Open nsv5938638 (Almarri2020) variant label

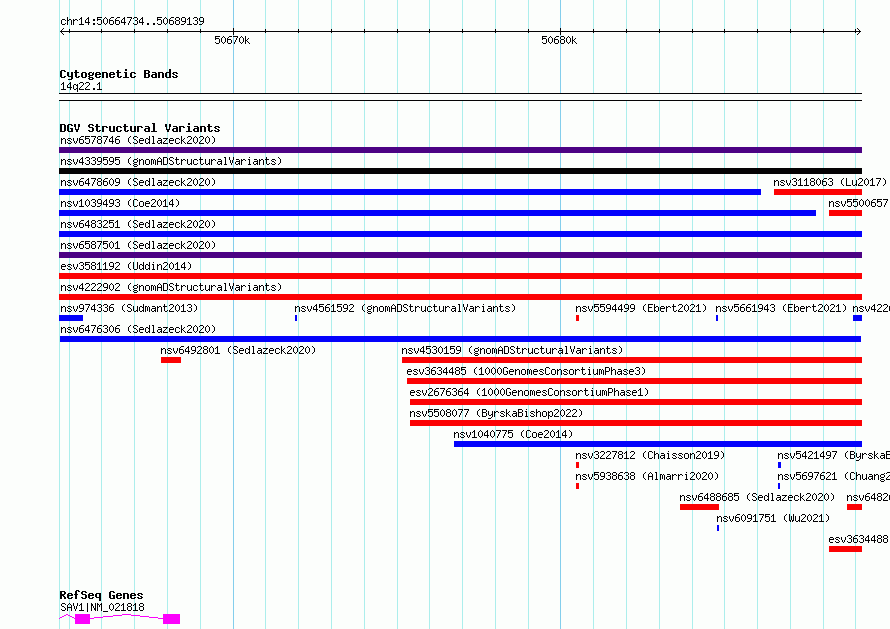pyautogui.click(x=647, y=476)
